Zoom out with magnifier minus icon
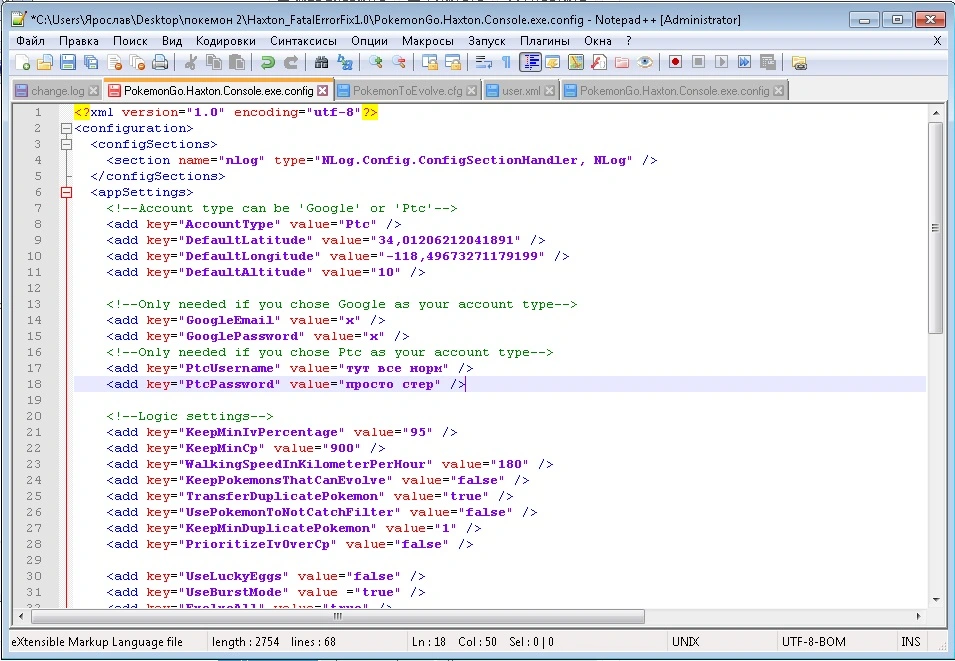The width and height of the screenshot is (955, 661). pos(398,62)
